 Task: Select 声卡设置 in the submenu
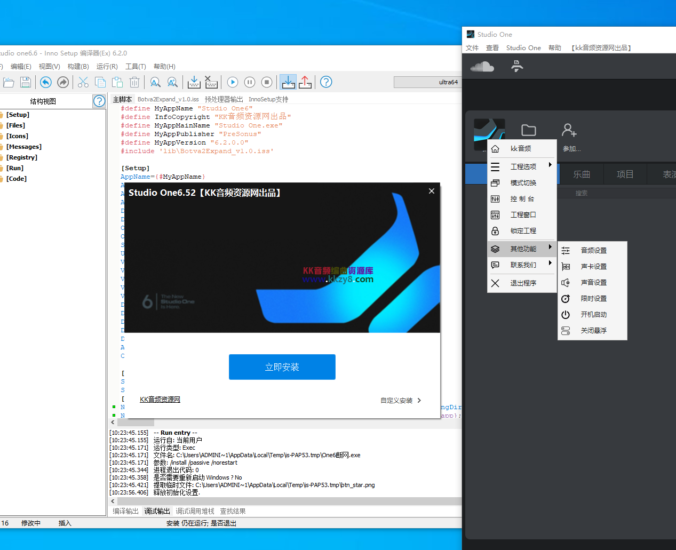tap(592, 266)
